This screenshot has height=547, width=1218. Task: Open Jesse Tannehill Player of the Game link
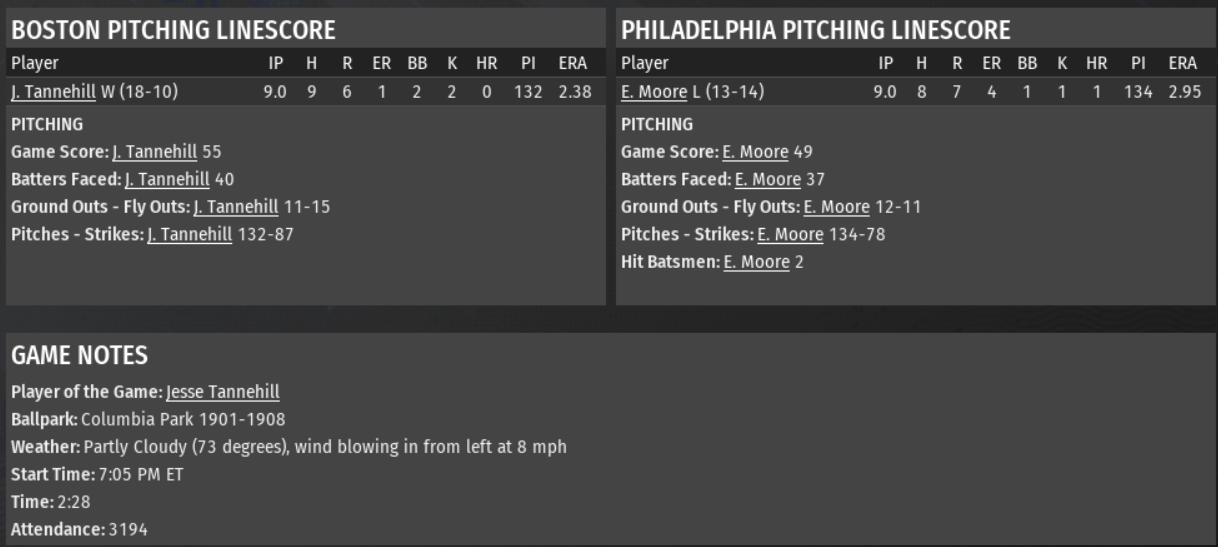click(x=223, y=392)
